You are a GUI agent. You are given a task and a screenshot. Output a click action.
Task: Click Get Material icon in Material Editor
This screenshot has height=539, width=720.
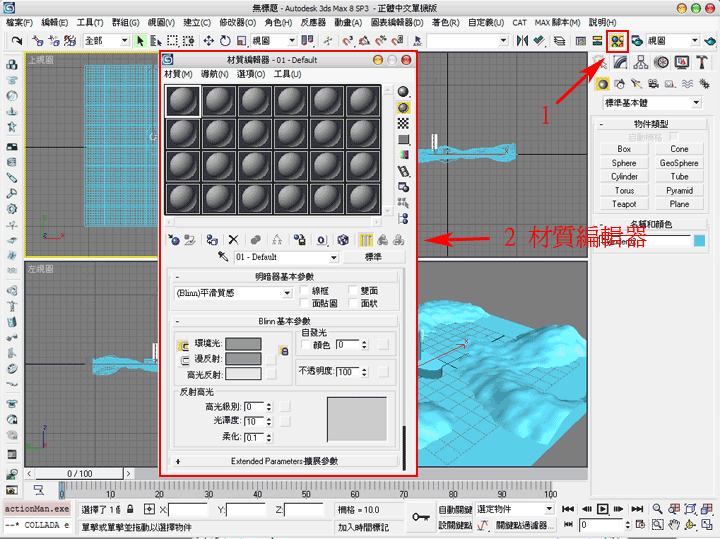174,240
